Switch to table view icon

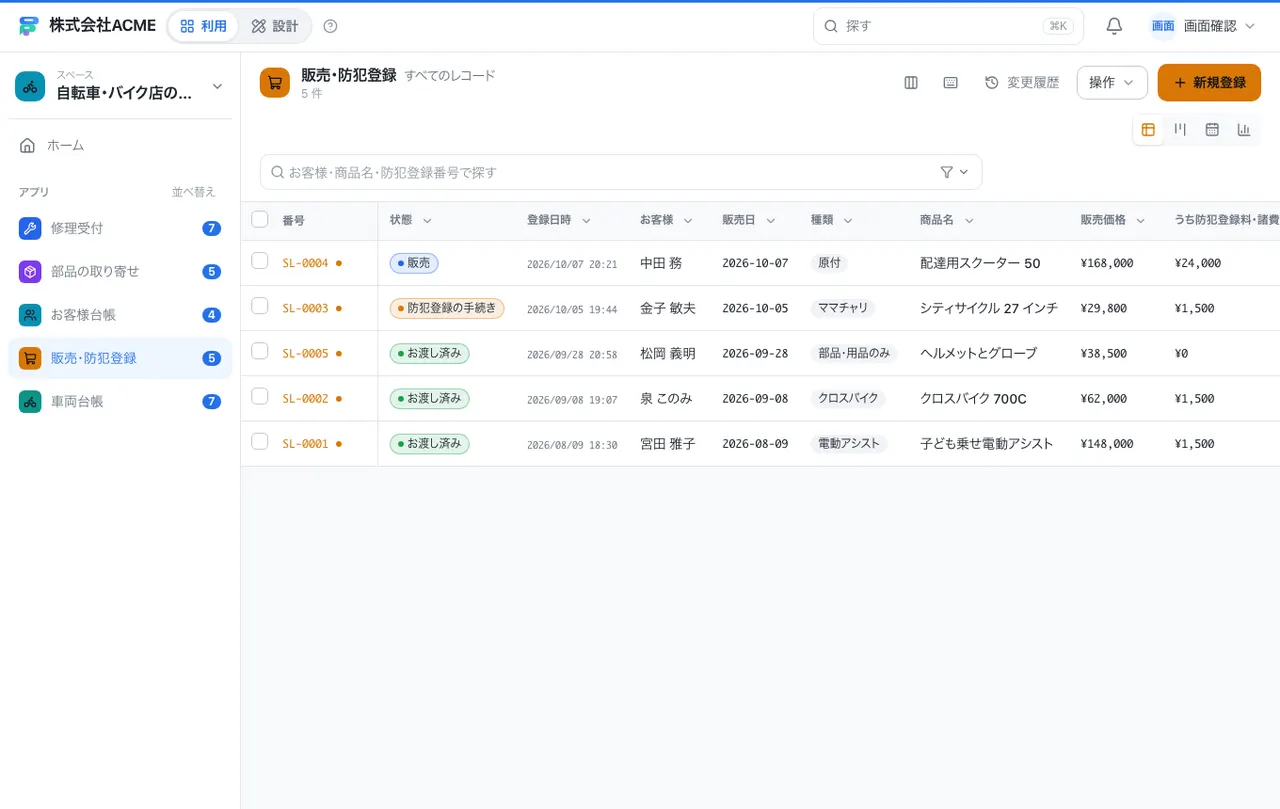click(x=1148, y=129)
